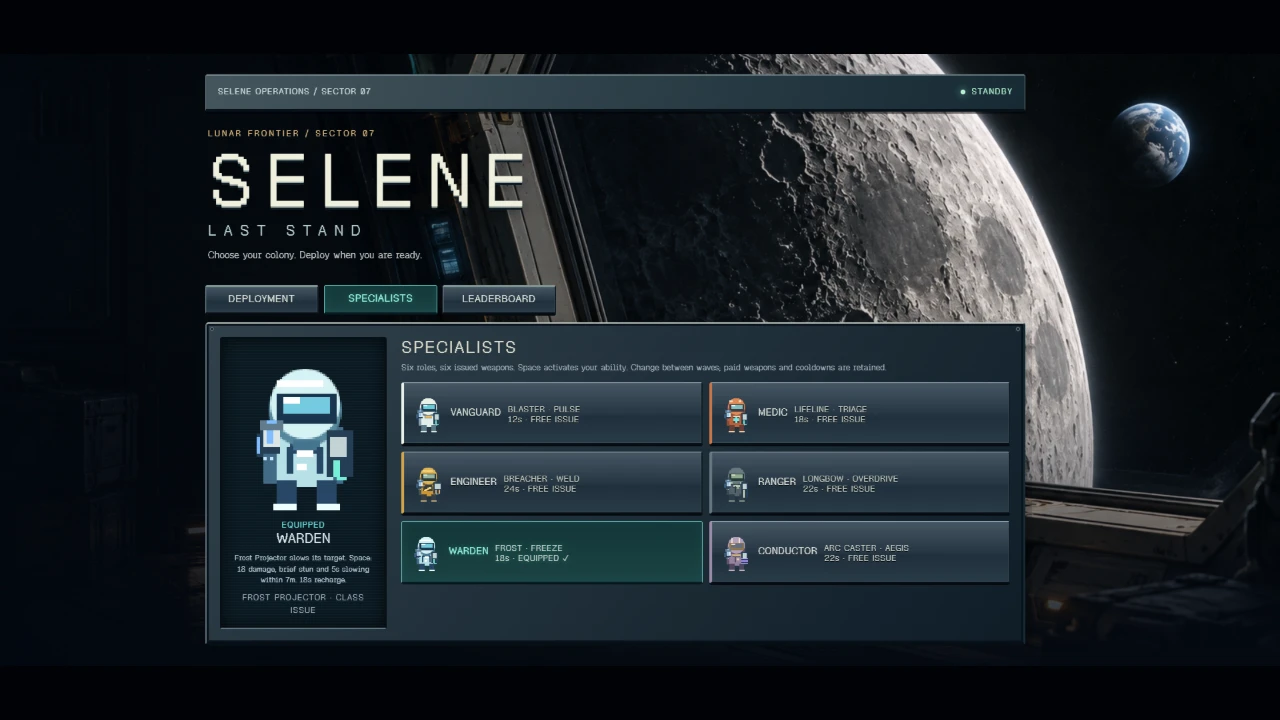Switch to the Specialists tab
This screenshot has height=720, width=1280.
pos(380,299)
